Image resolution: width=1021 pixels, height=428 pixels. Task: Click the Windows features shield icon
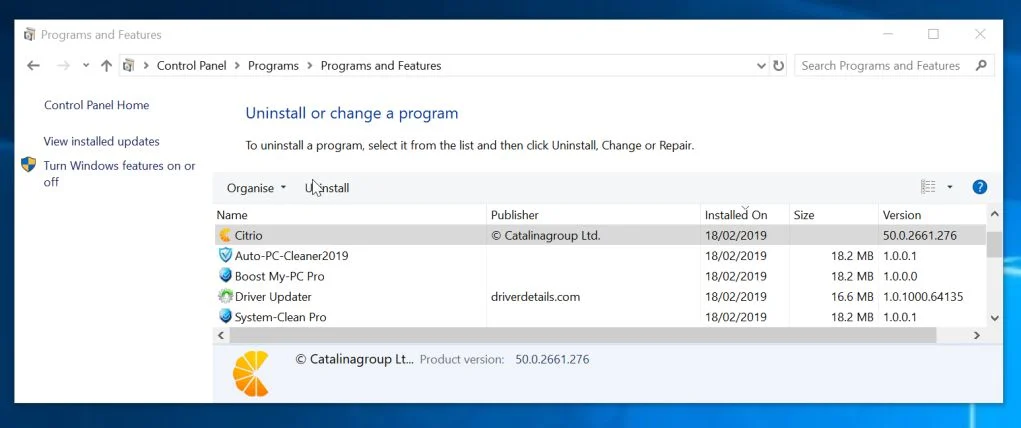(x=29, y=164)
